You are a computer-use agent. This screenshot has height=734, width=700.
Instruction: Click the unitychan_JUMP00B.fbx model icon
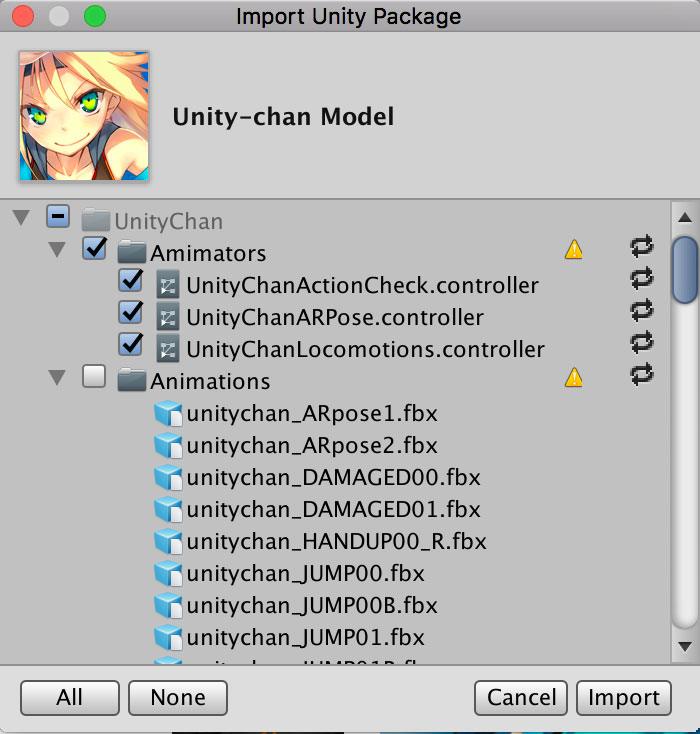tap(168, 605)
